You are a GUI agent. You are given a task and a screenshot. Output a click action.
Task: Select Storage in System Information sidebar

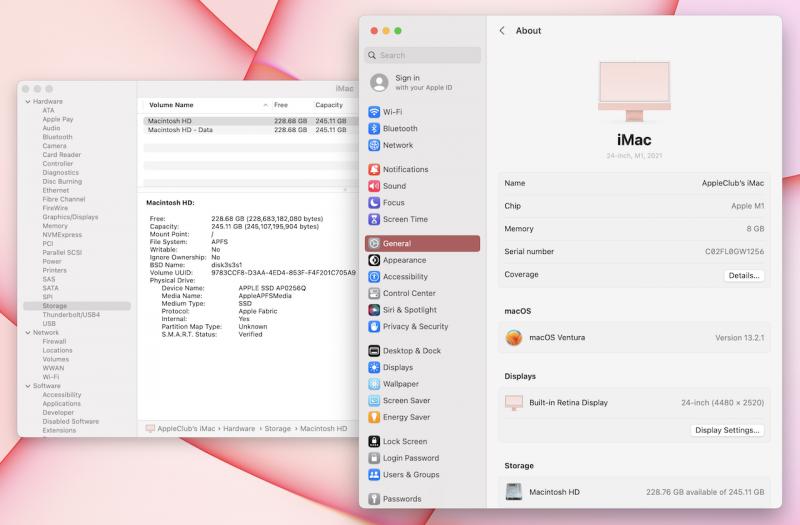(x=77, y=306)
